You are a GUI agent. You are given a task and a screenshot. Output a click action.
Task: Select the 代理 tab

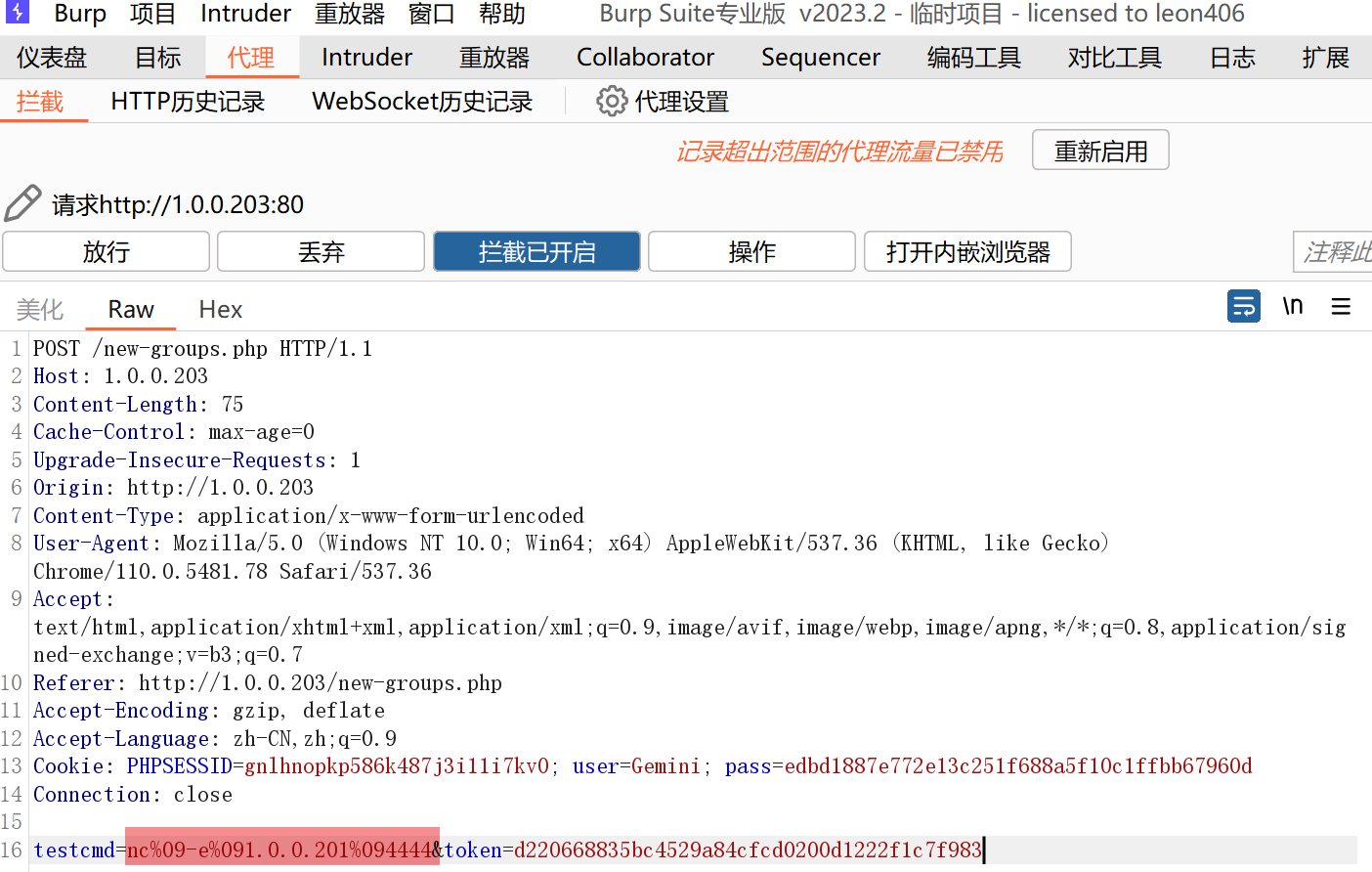click(251, 58)
